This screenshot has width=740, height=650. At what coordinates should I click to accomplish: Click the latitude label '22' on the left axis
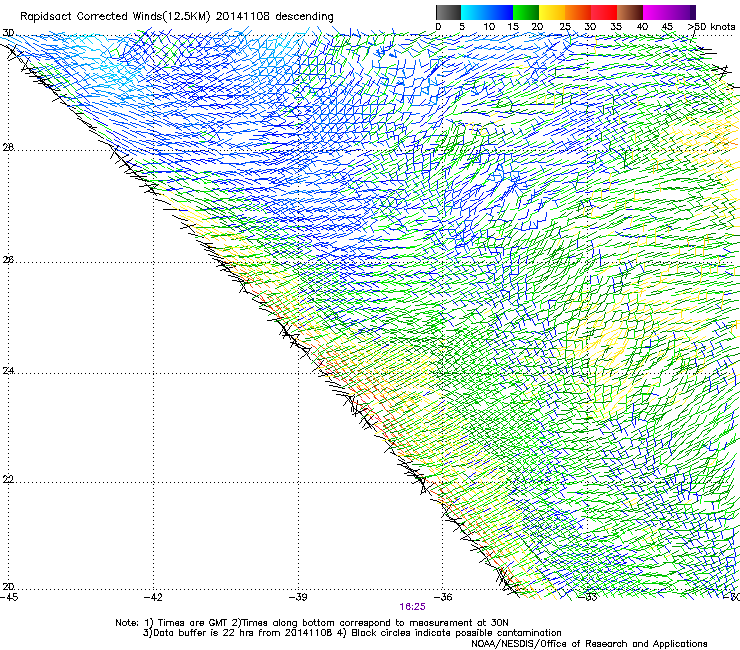(x=8, y=480)
